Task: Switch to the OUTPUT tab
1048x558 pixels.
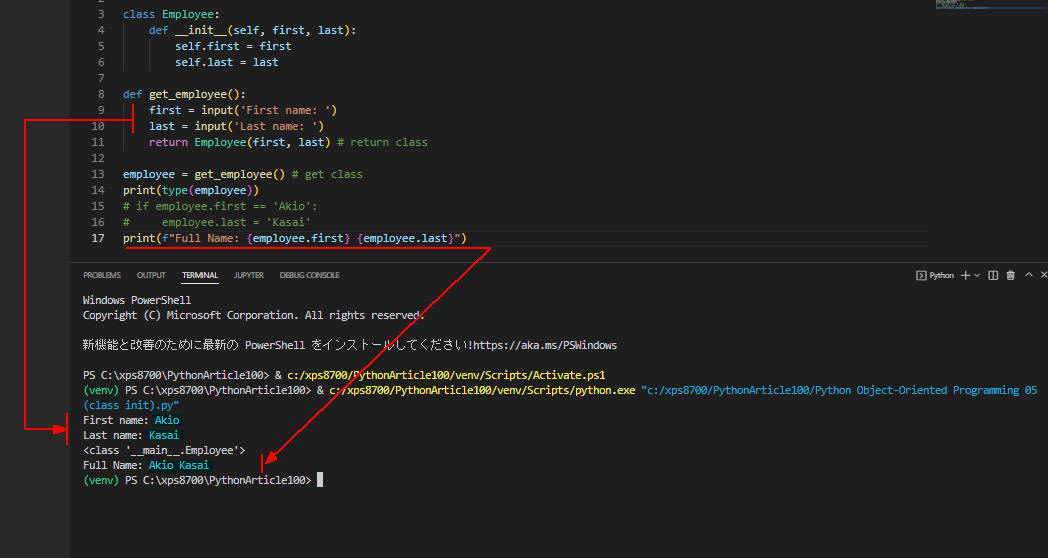Action: [151, 275]
